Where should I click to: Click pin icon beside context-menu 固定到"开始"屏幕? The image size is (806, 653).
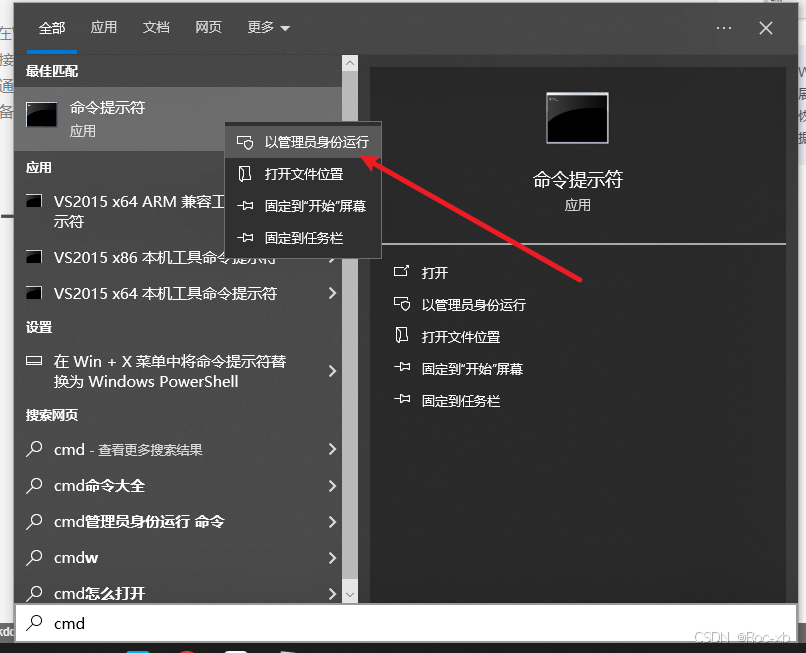tap(245, 206)
